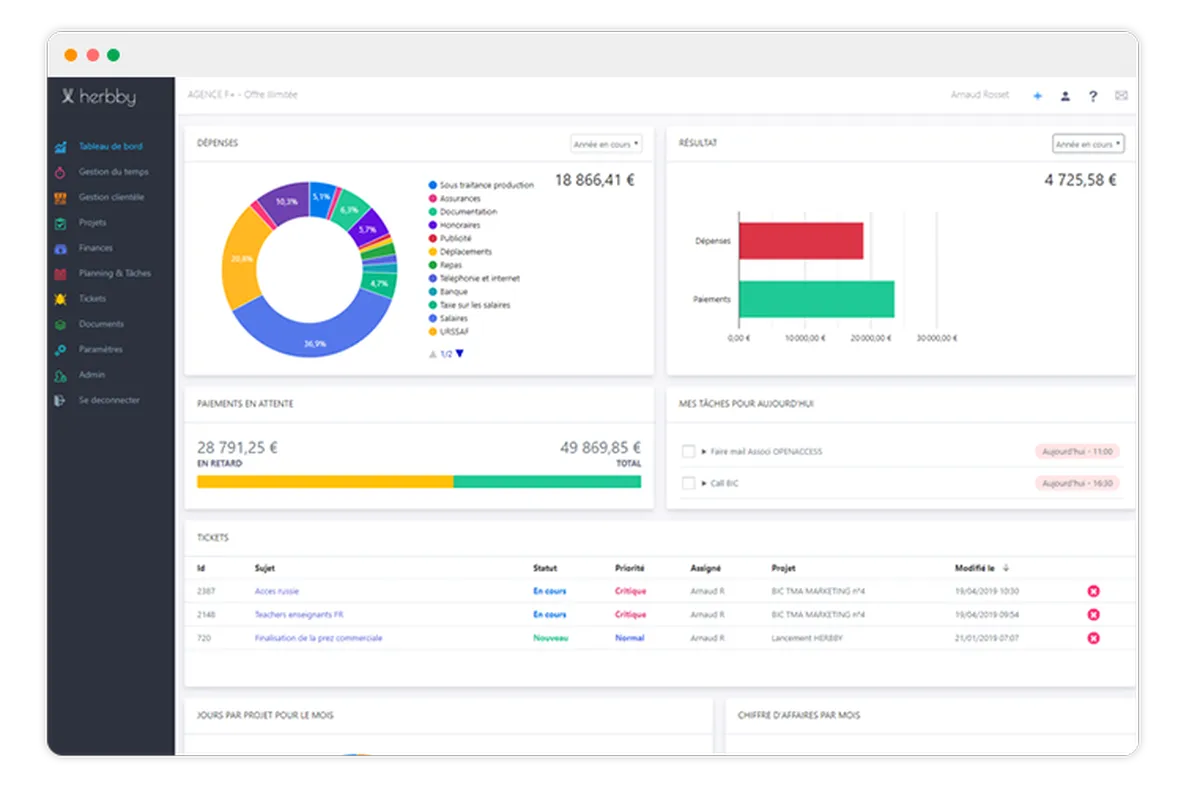Open Finalisation de la prez commerciale ticket

(318, 638)
